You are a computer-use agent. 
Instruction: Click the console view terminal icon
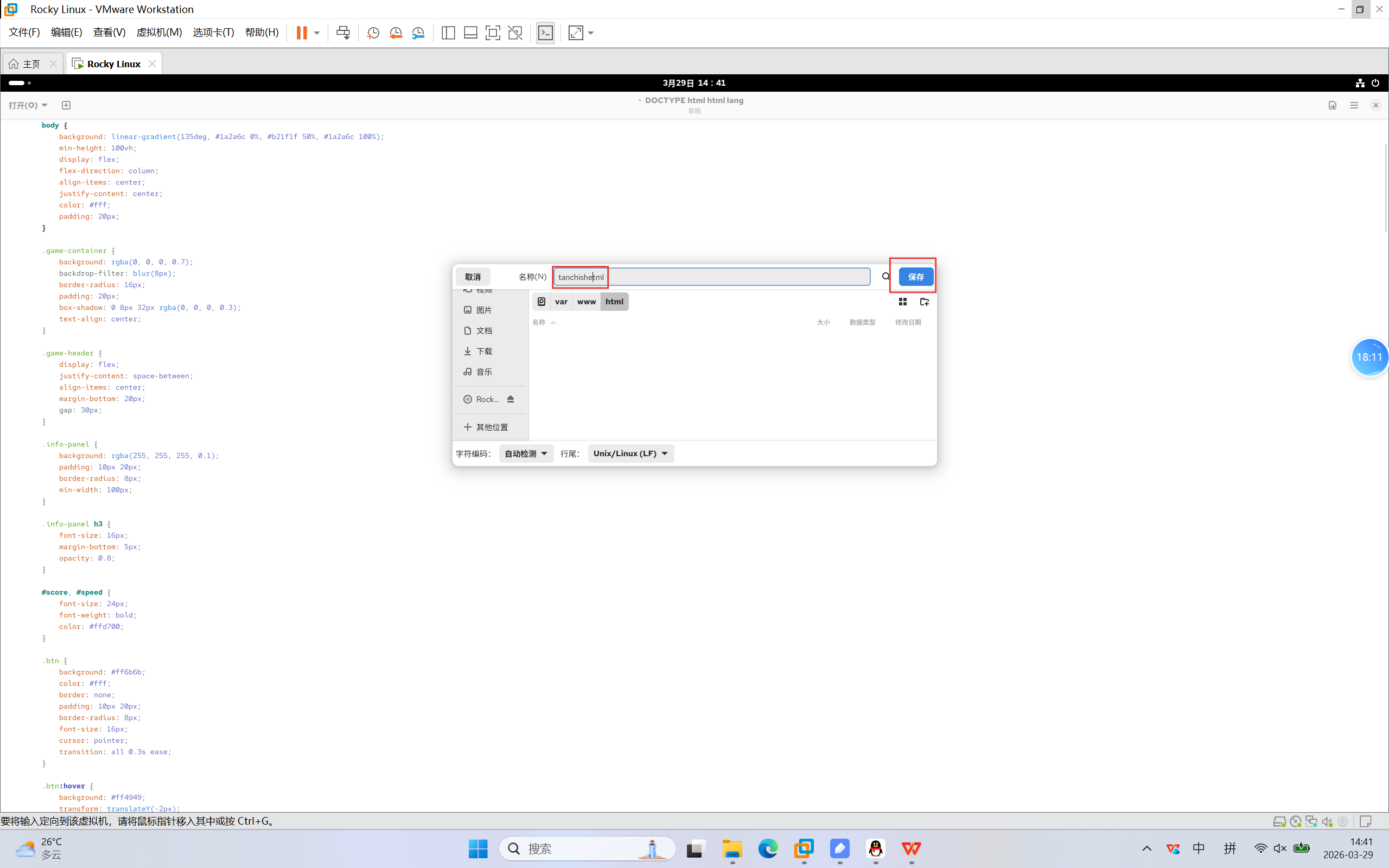(x=545, y=33)
